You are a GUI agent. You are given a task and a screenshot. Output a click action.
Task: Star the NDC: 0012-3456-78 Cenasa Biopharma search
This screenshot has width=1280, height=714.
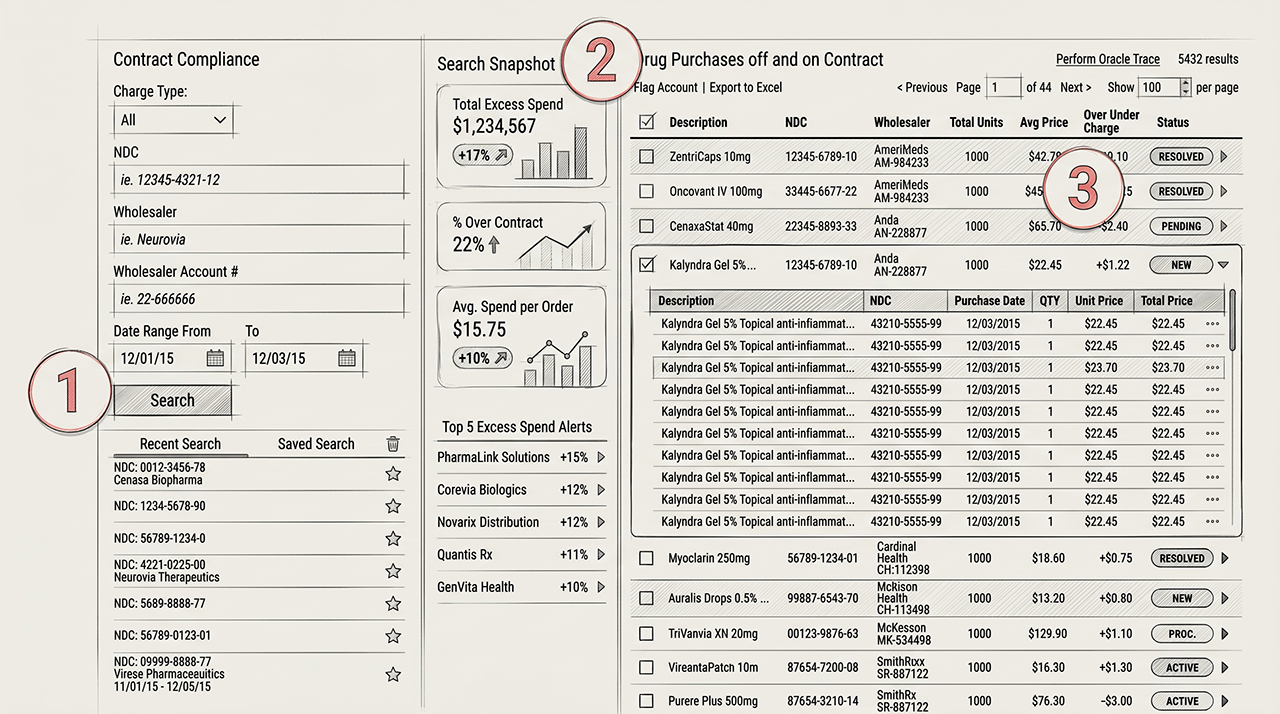point(393,474)
